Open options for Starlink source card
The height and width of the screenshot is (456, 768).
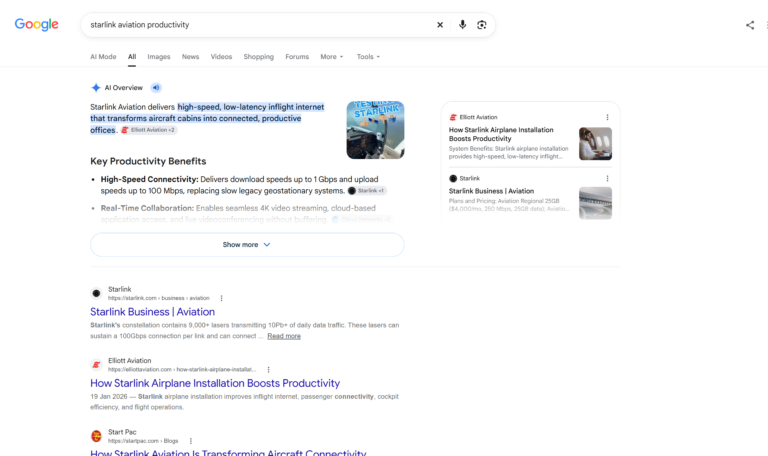[x=607, y=178]
